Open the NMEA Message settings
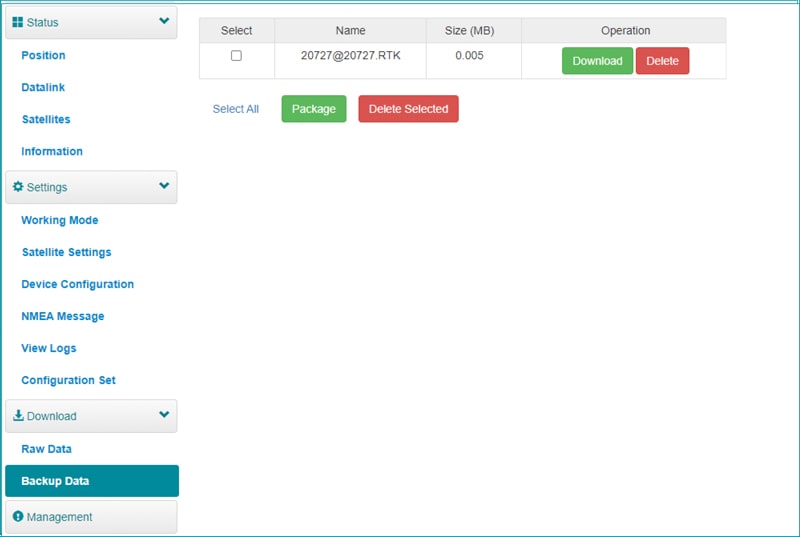800x537 pixels. pyautogui.click(x=63, y=316)
